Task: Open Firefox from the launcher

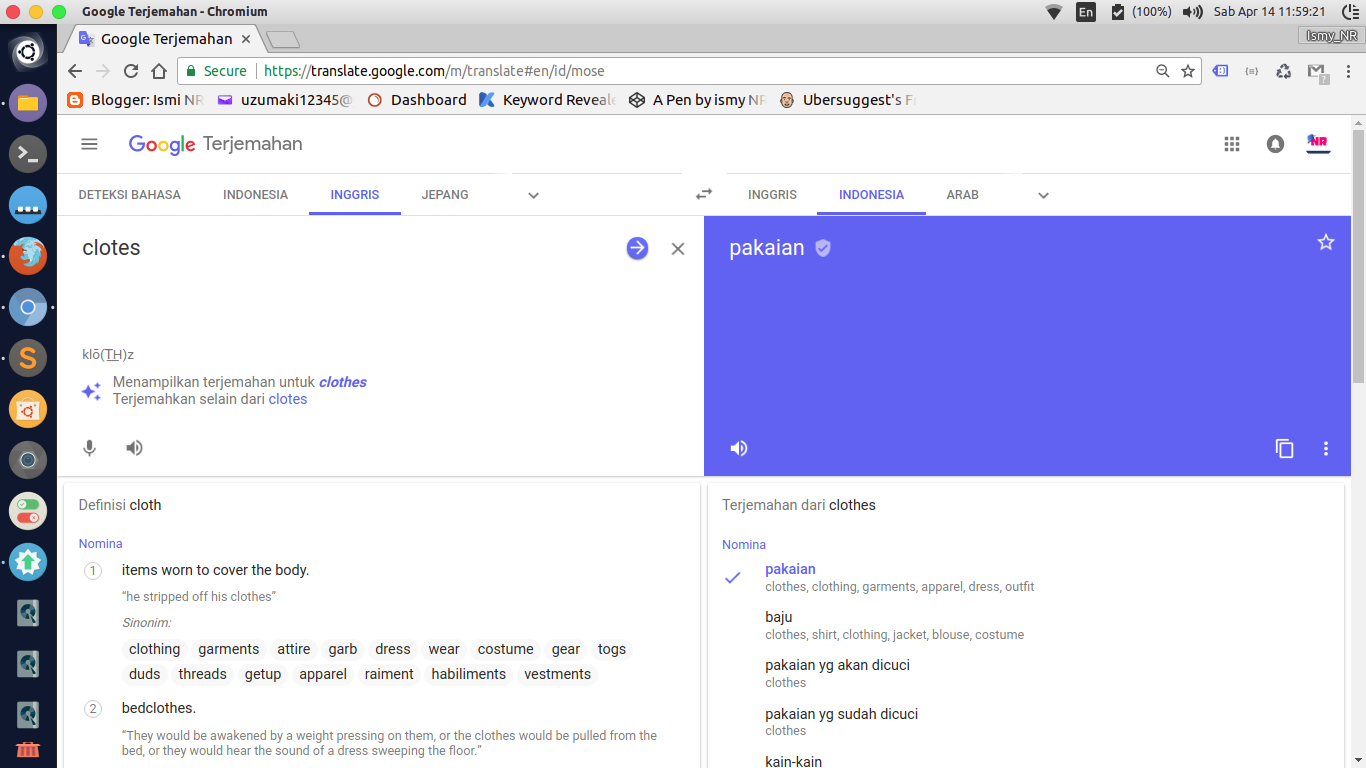Action: [x=28, y=256]
